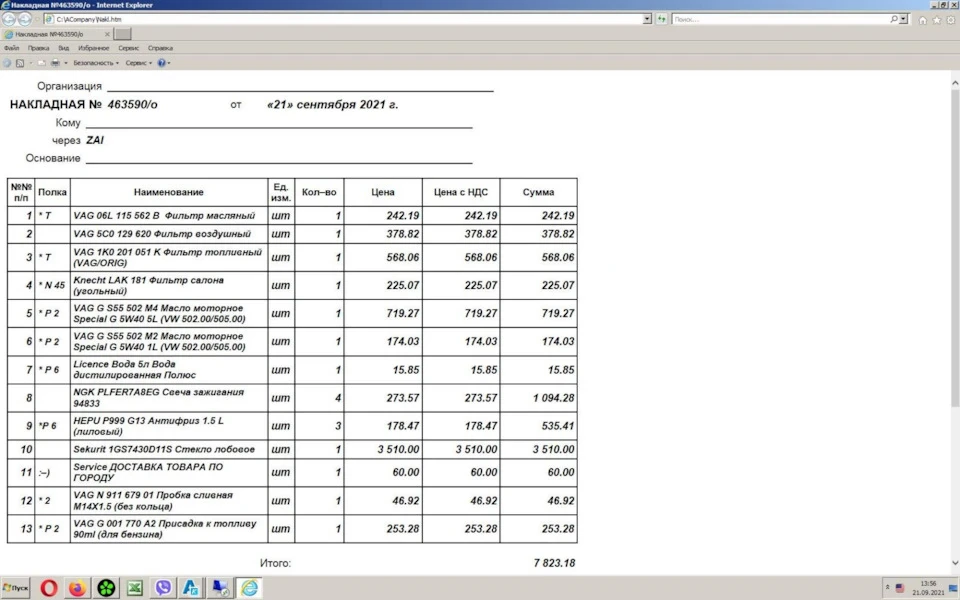The width and height of the screenshot is (960, 600).
Task: Open the Home page icon
Action: pos(923,20)
